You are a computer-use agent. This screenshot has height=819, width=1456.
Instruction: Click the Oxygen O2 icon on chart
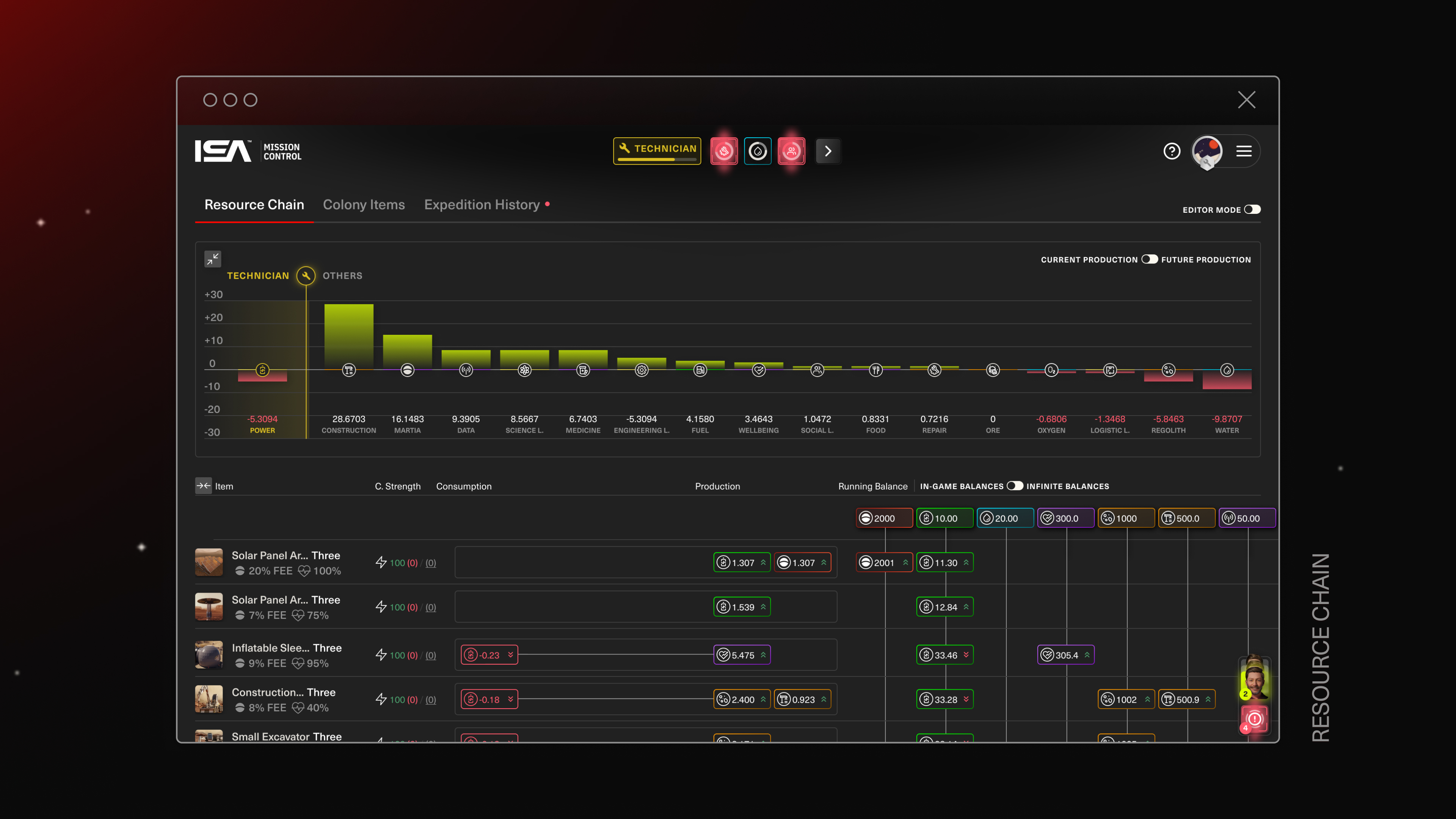[x=1051, y=370]
